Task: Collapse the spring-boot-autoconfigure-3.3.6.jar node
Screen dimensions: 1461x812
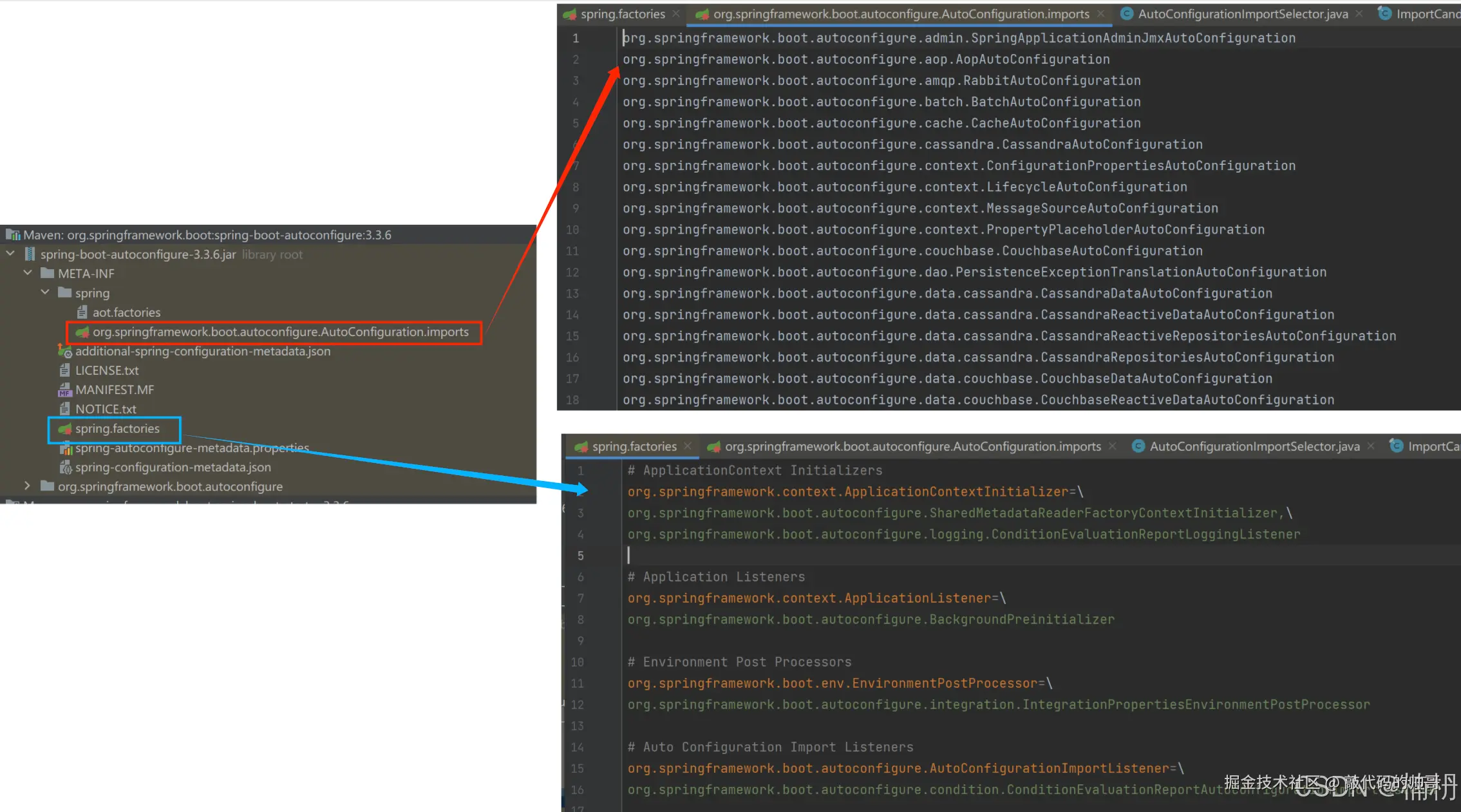Action: coord(10,254)
